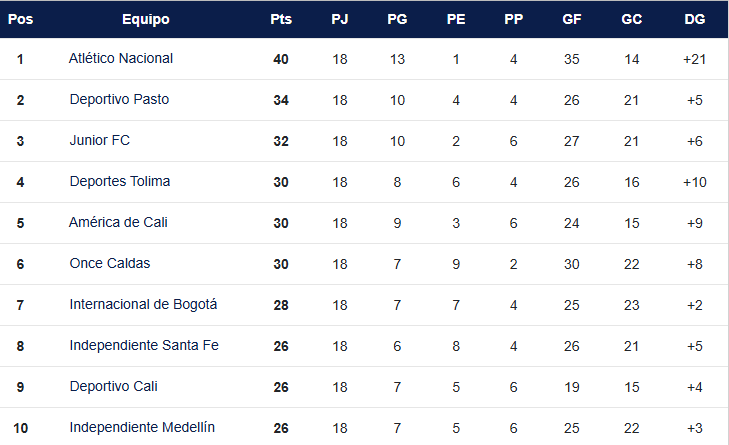The height and width of the screenshot is (445, 729).
Task: Click the DG column header
Action: (x=694, y=19)
